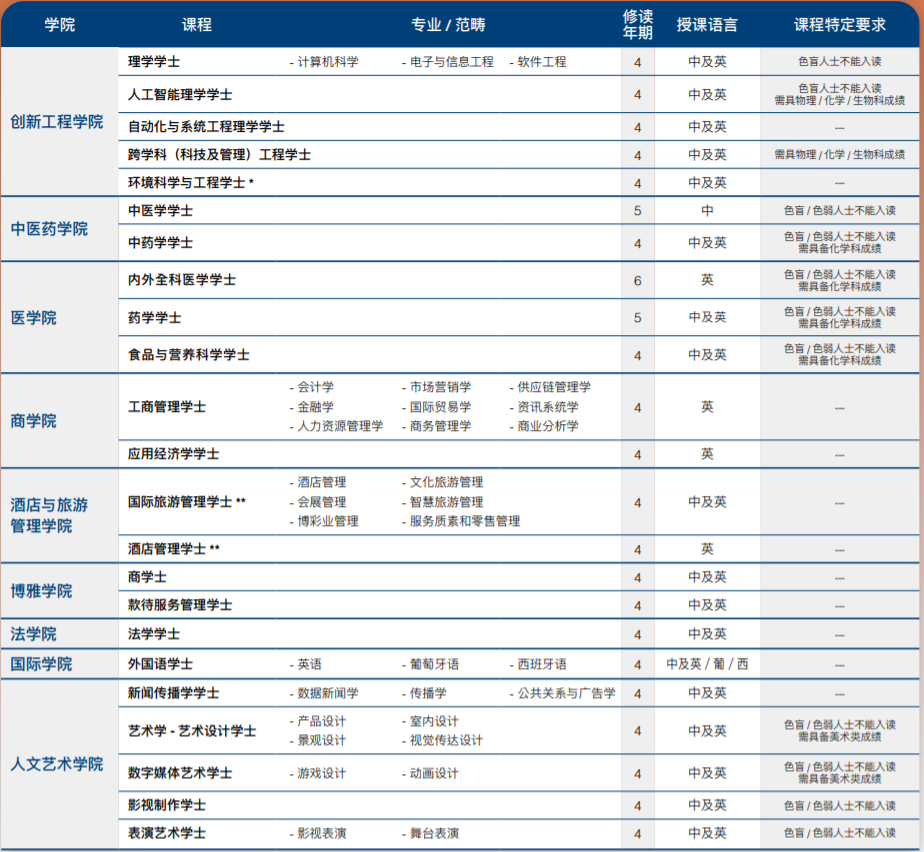The height and width of the screenshot is (852, 924).
Task: Click the 影视制作学士 course name
Action: tap(167, 805)
